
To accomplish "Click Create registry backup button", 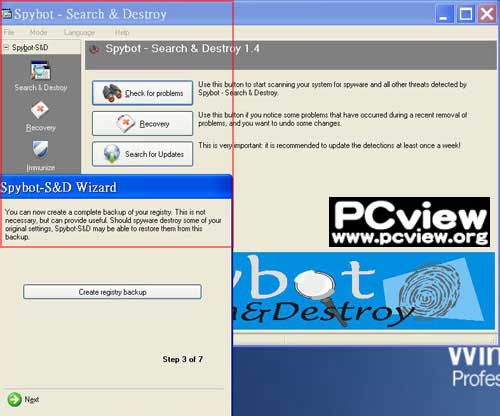I will click(x=112, y=292).
